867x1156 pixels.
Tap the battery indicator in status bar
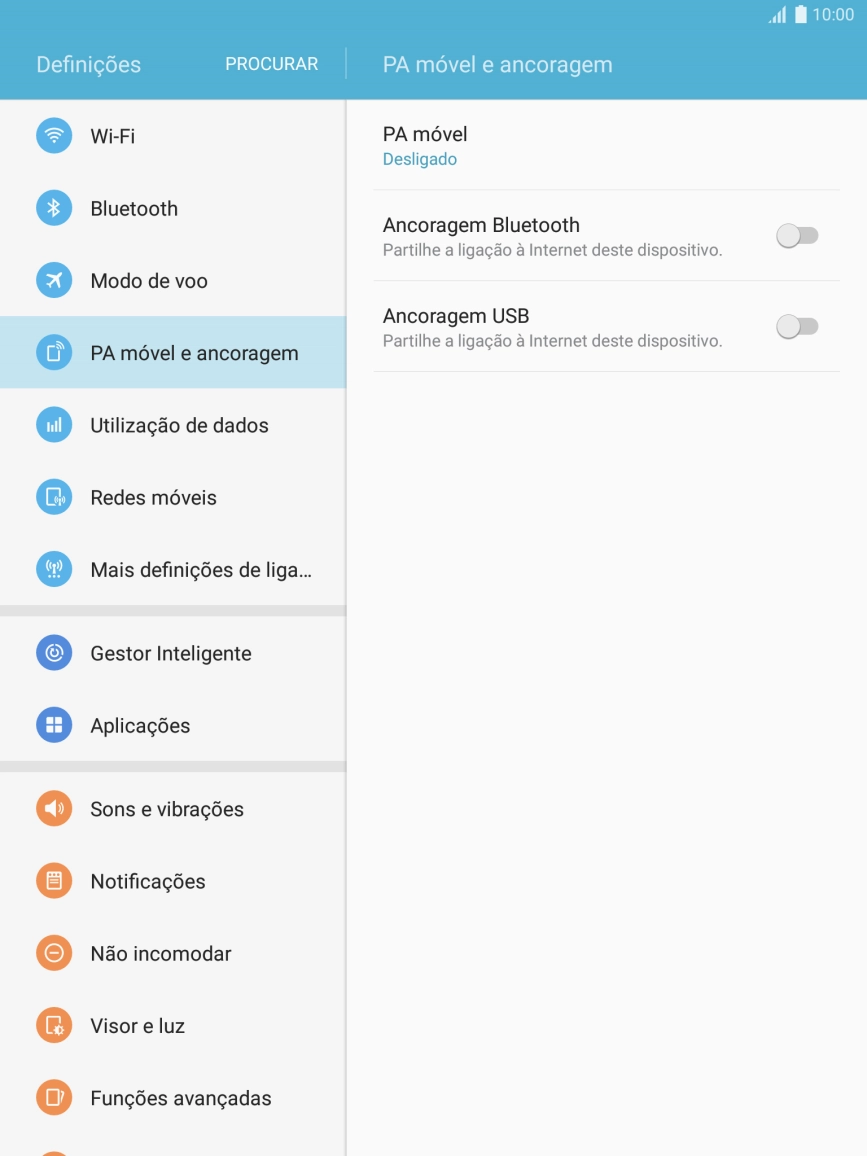click(801, 15)
